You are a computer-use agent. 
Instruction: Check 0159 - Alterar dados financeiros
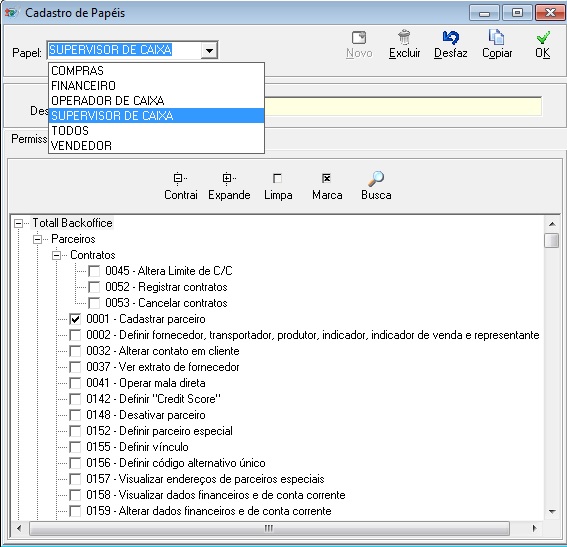pyautogui.click(x=75, y=511)
